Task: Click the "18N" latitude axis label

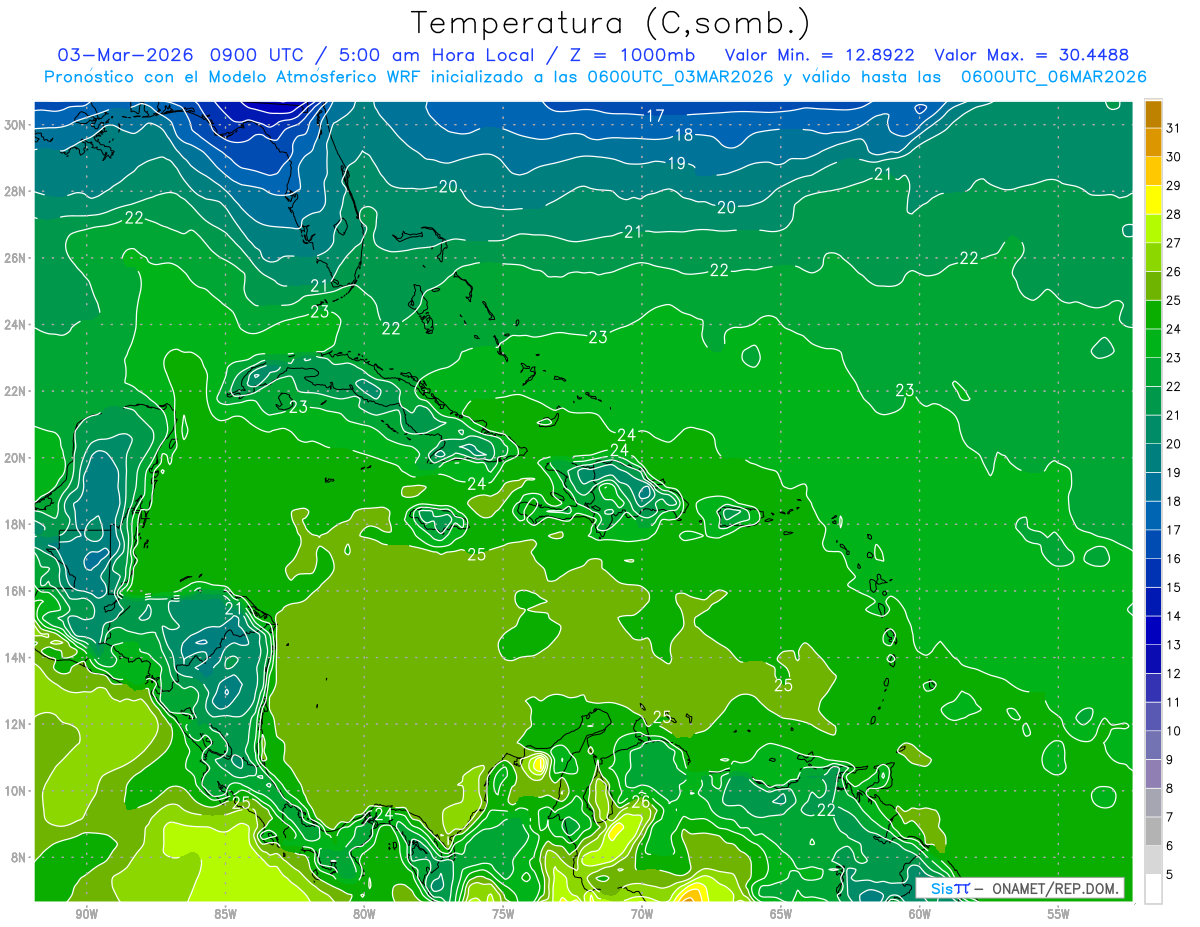Action: (15, 524)
